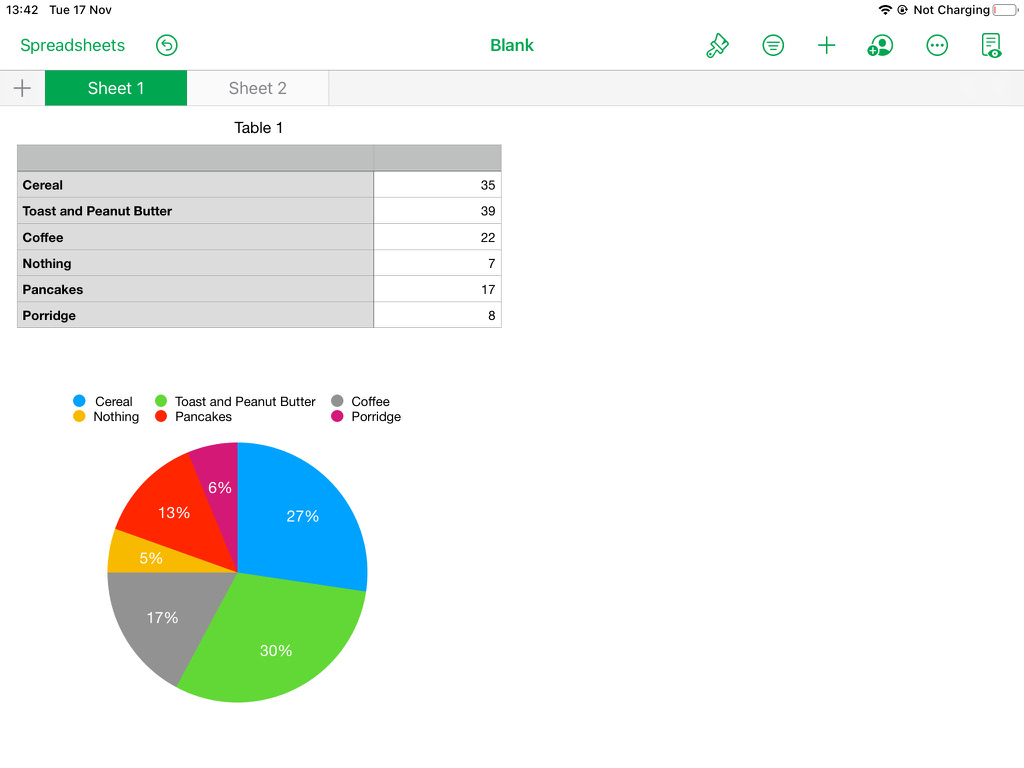
Task: Select the Nothing legend label
Action: tap(116, 417)
